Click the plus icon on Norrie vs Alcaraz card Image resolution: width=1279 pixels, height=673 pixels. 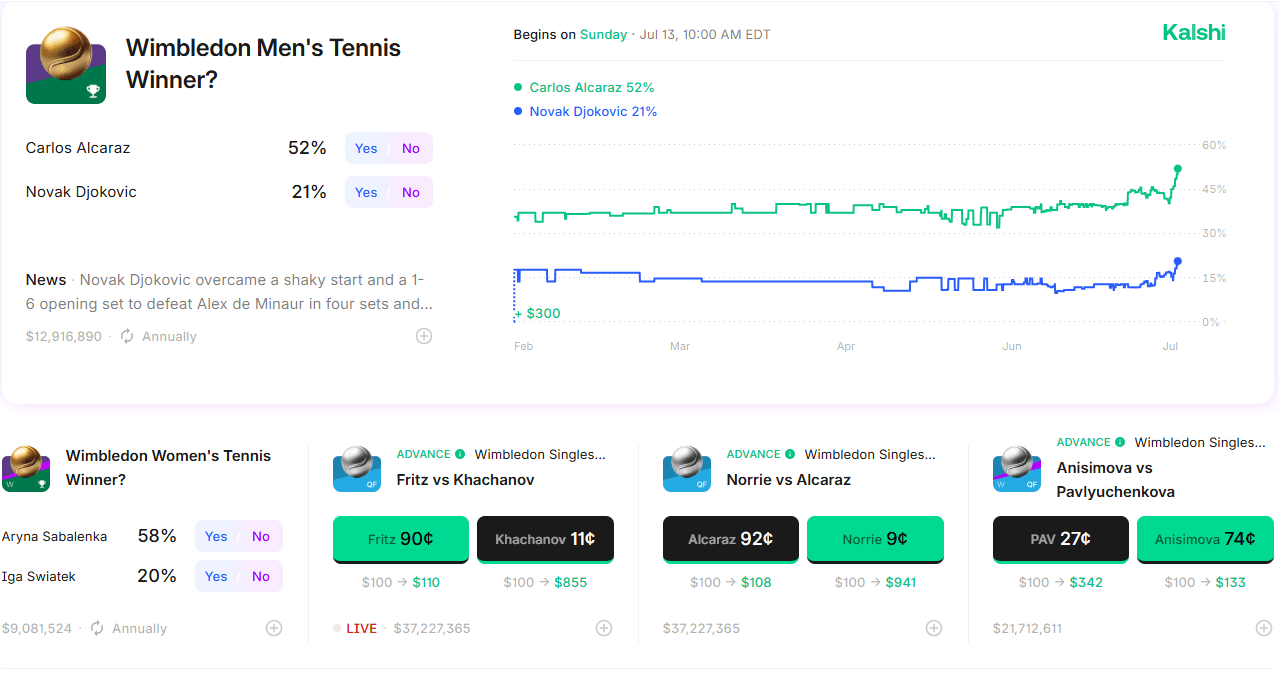point(934,628)
